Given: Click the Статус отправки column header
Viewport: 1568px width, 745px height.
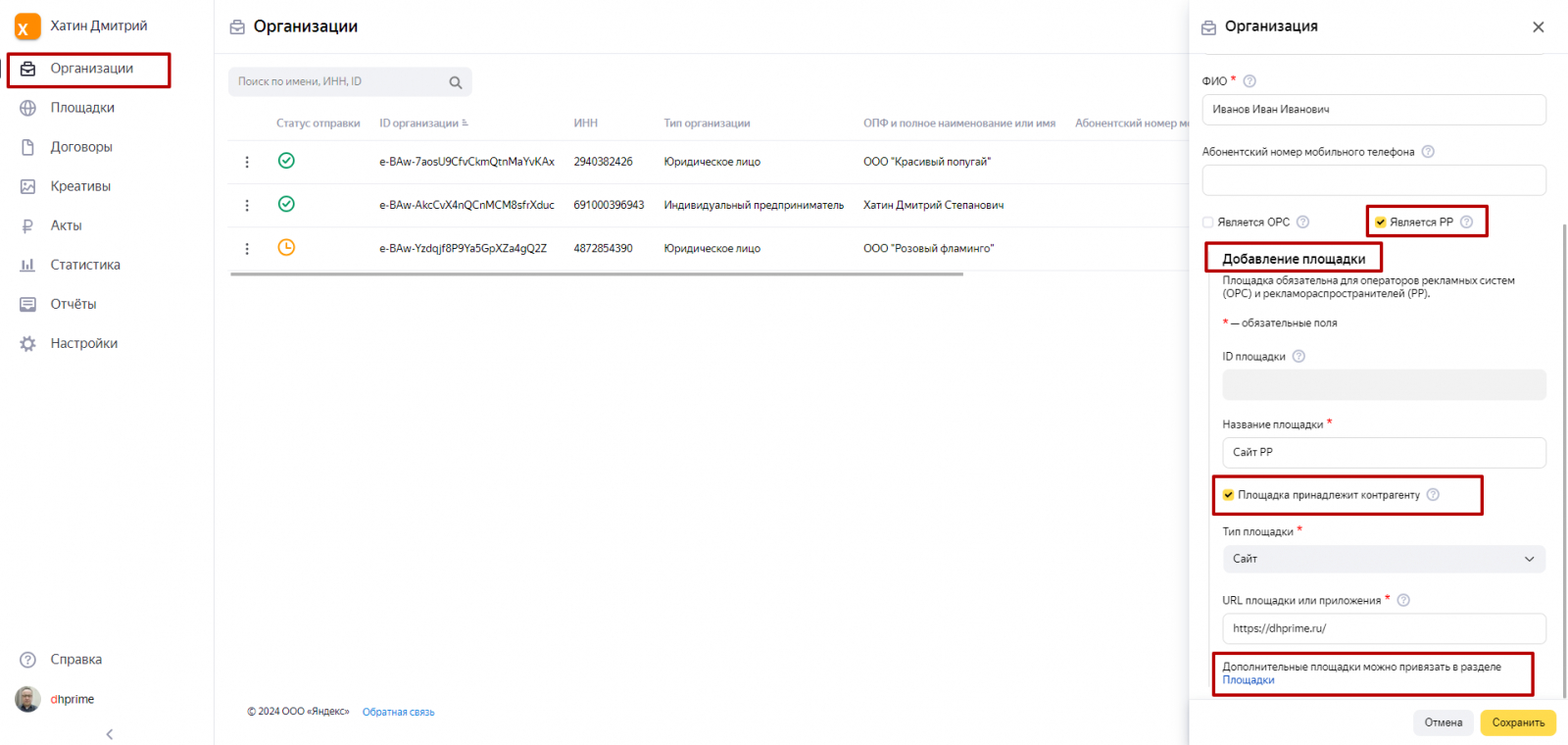Looking at the screenshot, I should 318,124.
